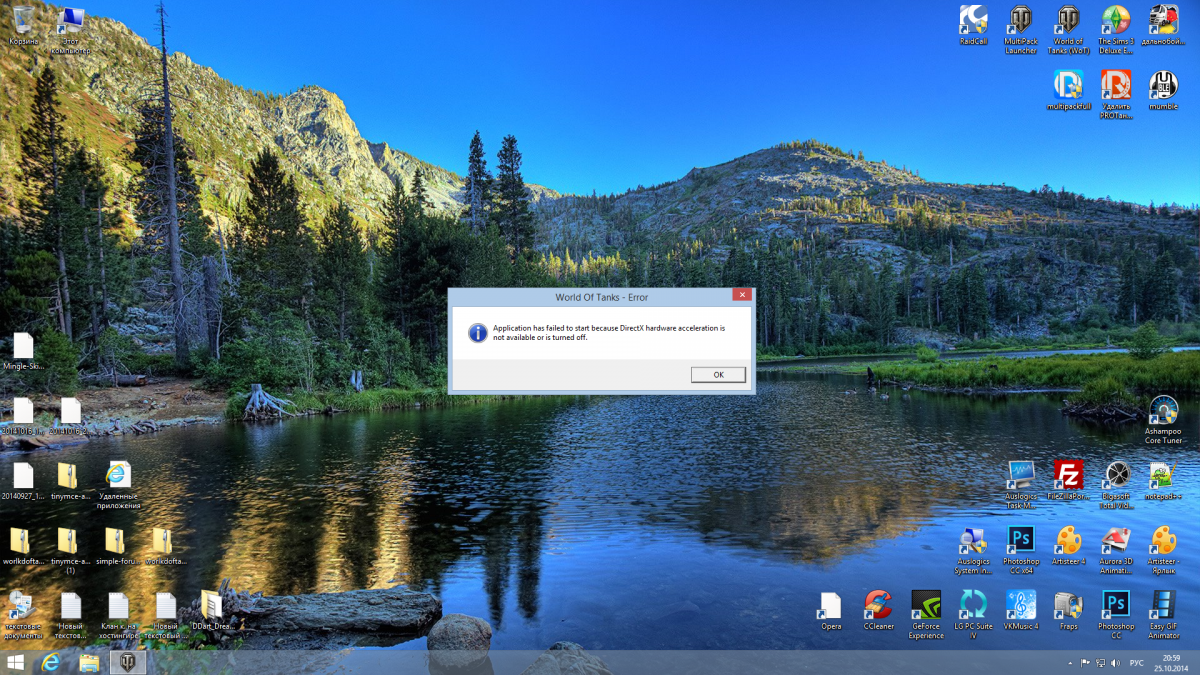
Task: Select the текстовые документы shortcut
Action: point(23,615)
